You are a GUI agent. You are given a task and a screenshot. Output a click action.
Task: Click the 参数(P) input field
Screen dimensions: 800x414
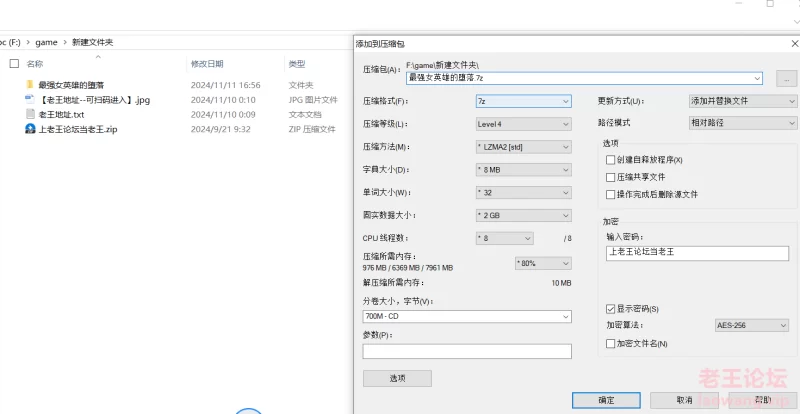pos(467,351)
